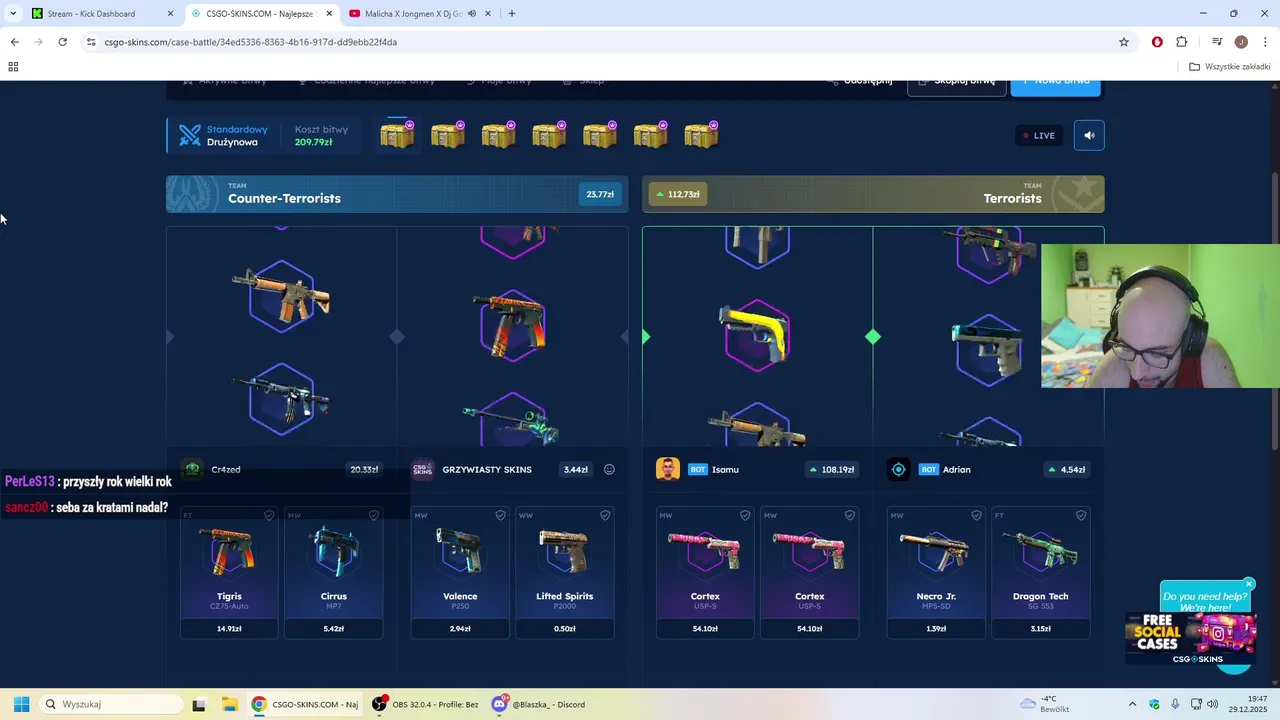This screenshot has width=1280, height=720.
Task: Click Isamu bot avatar
Action: tap(668, 469)
